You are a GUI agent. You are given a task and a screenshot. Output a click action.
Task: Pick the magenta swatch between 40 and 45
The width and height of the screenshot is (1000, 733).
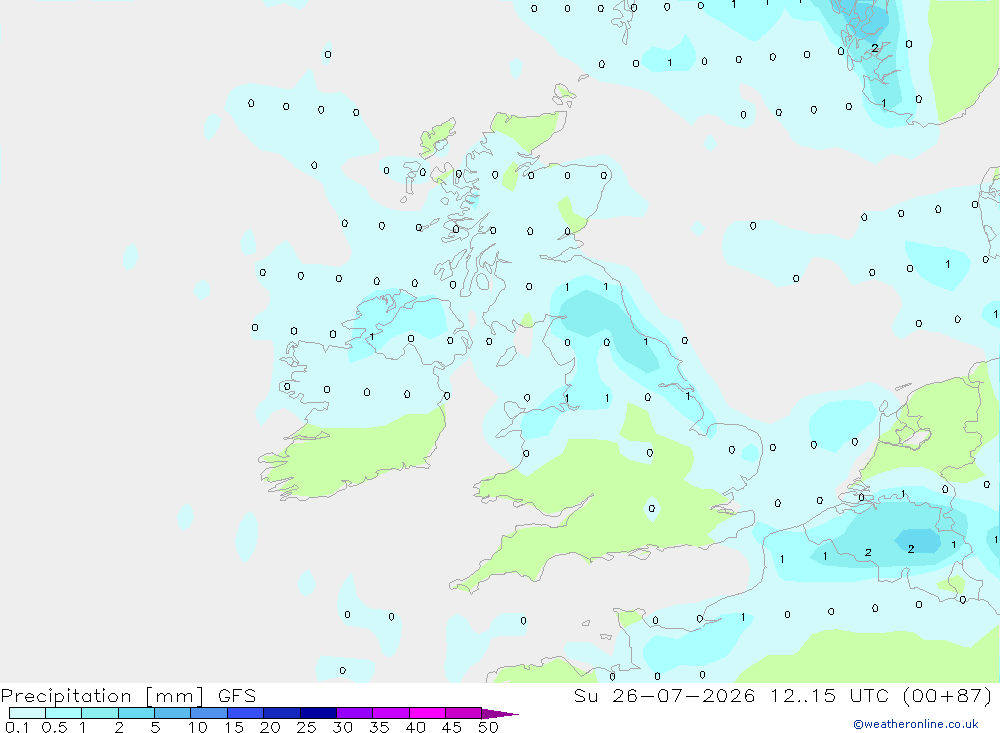point(427,713)
